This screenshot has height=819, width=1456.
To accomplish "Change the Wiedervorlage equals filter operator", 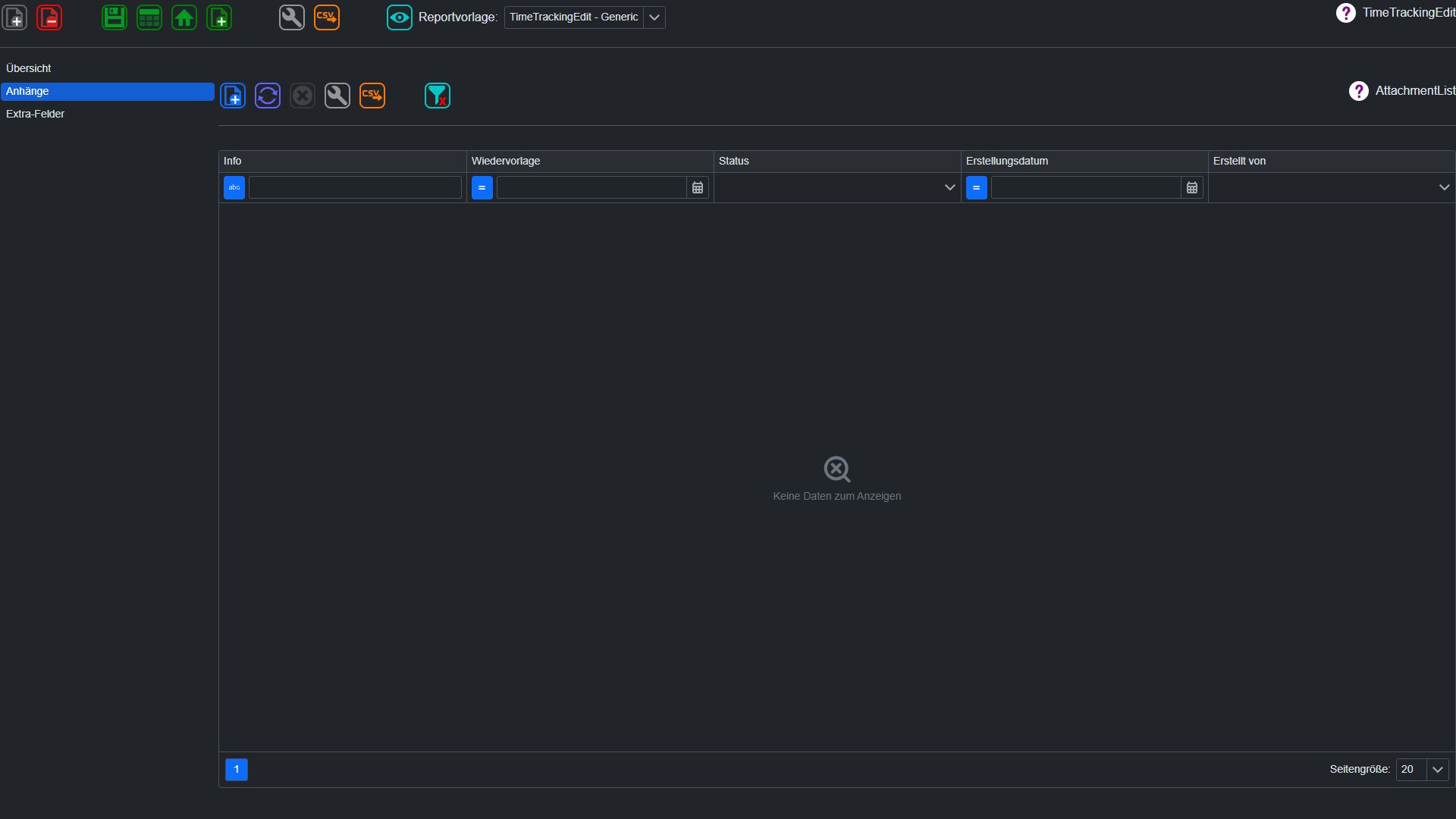I will point(482,187).
